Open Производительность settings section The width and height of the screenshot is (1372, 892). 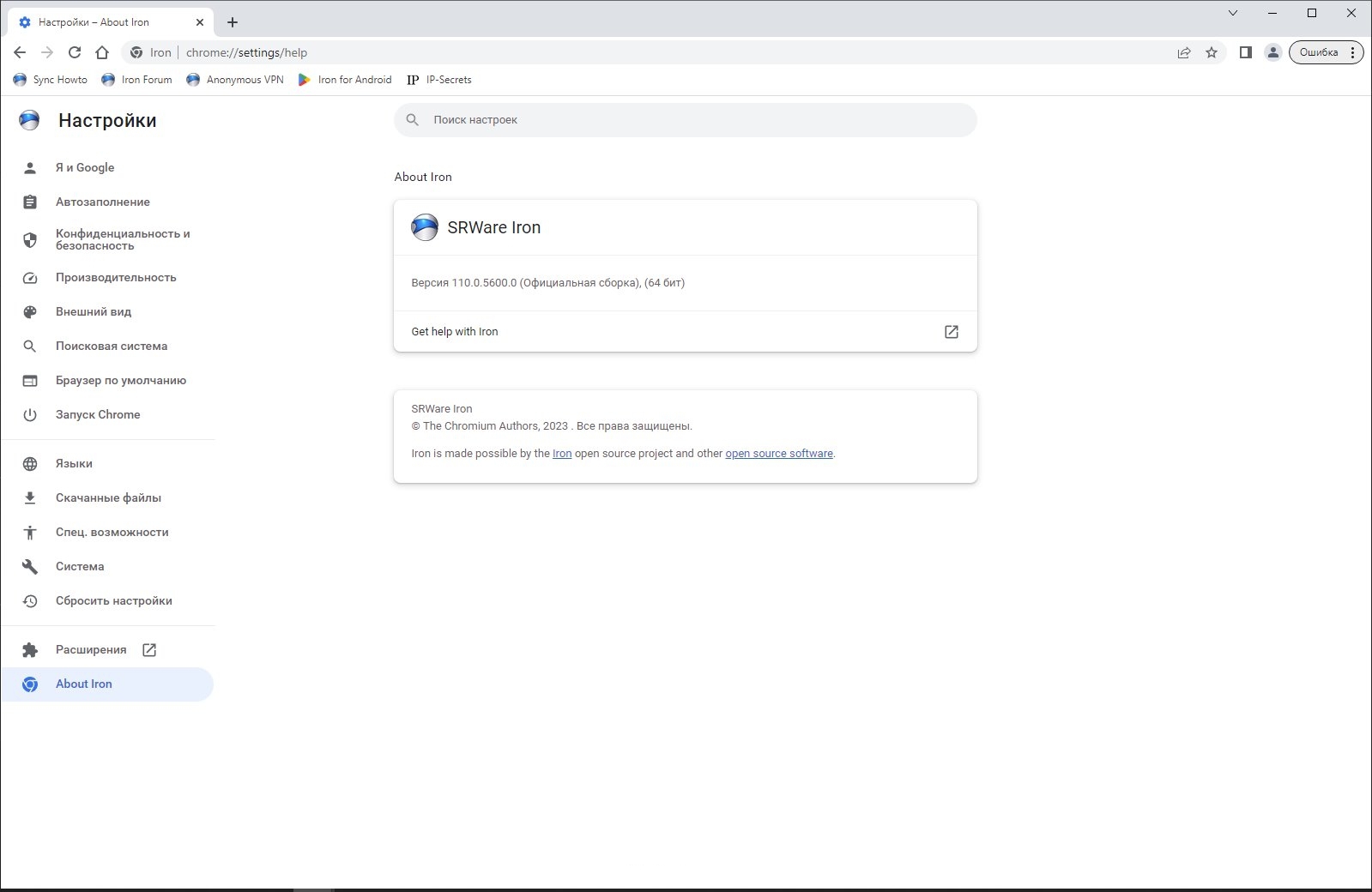(107, 277)
